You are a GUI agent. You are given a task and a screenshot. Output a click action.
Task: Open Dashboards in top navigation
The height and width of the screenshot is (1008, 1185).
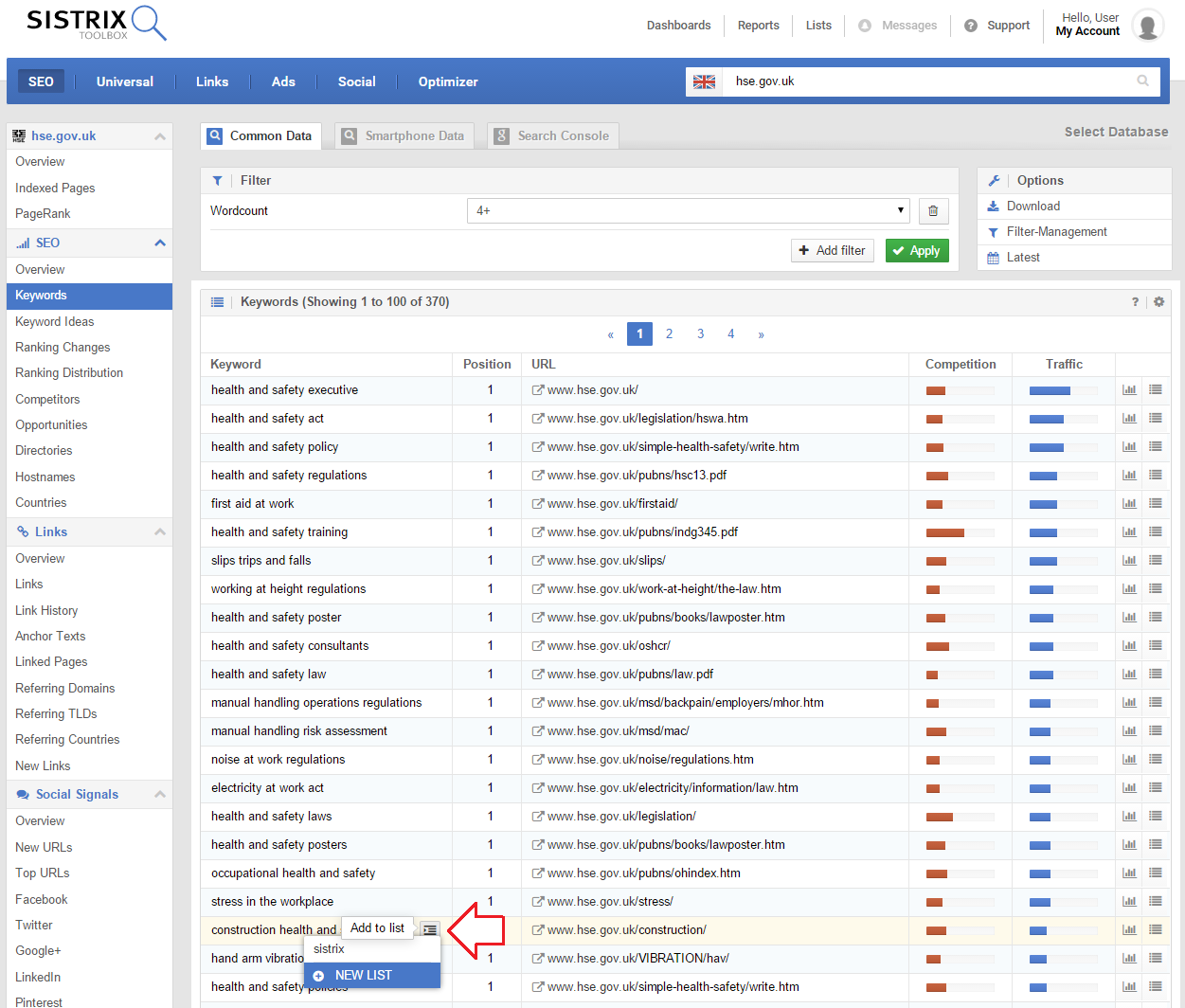click(x=678, y=26)
